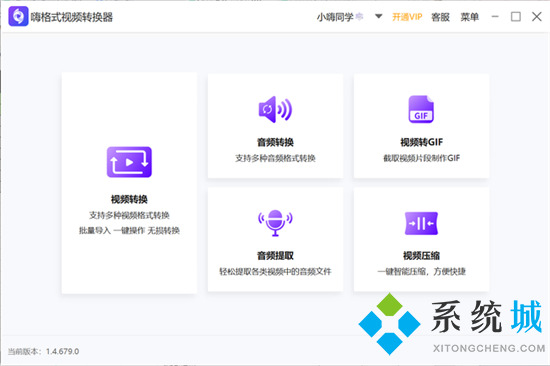Open the 视频转换 video conversion icon
The width and height of the screenshot is (550, 366).
pyautogui.click(x=129, y=162)
